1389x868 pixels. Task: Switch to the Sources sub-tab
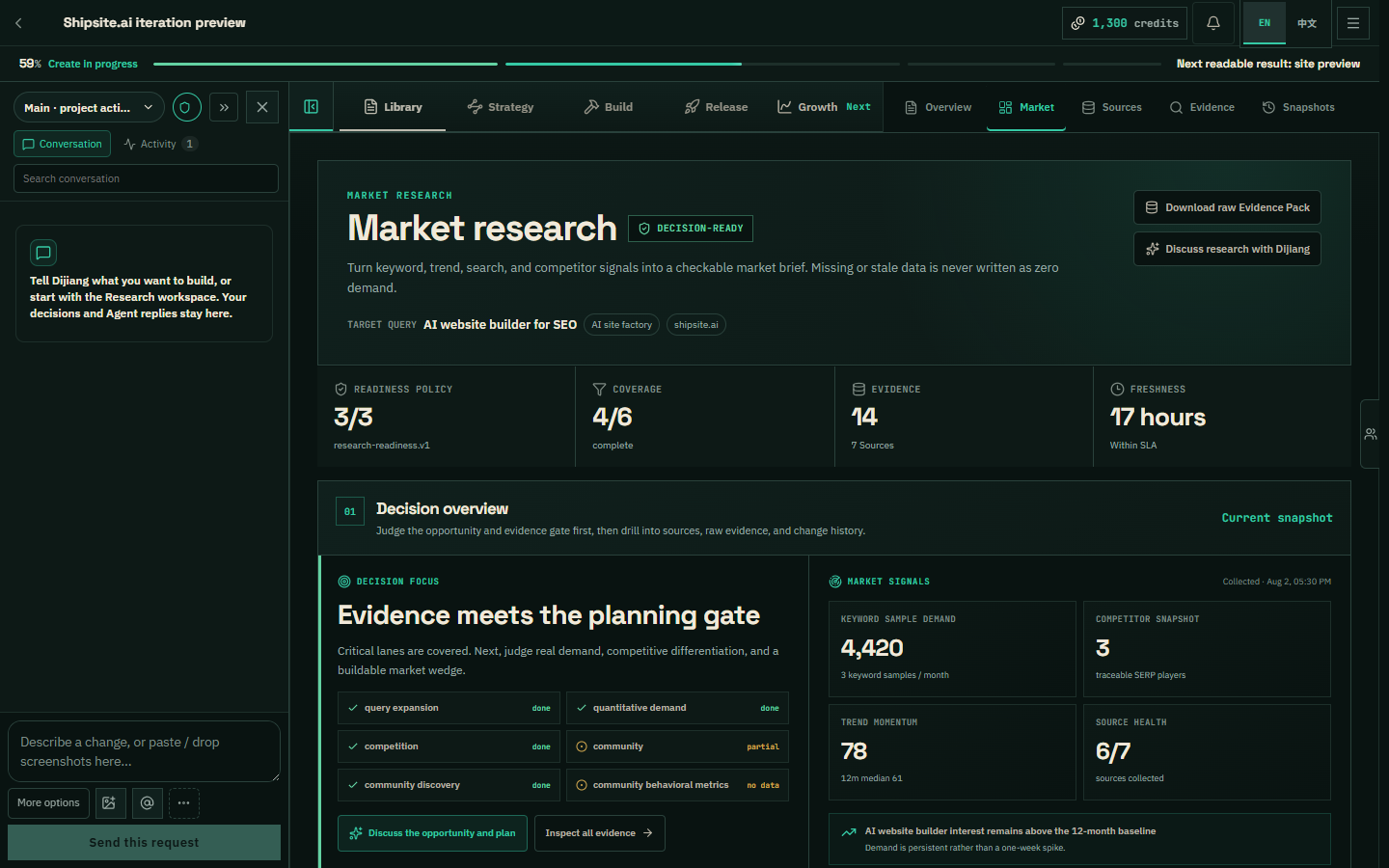coord(1112,107)
